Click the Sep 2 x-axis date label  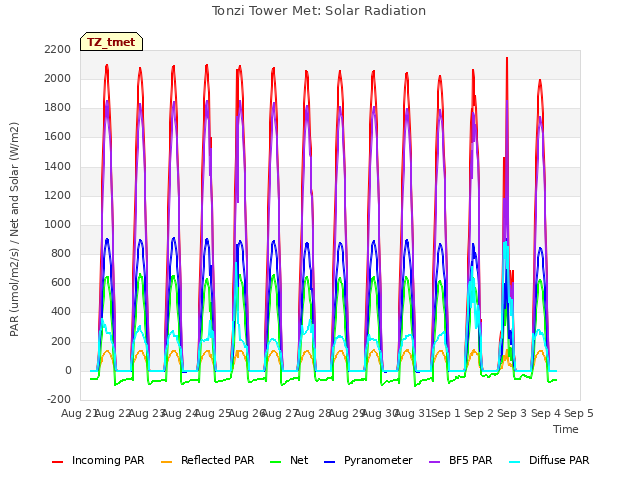479,413
